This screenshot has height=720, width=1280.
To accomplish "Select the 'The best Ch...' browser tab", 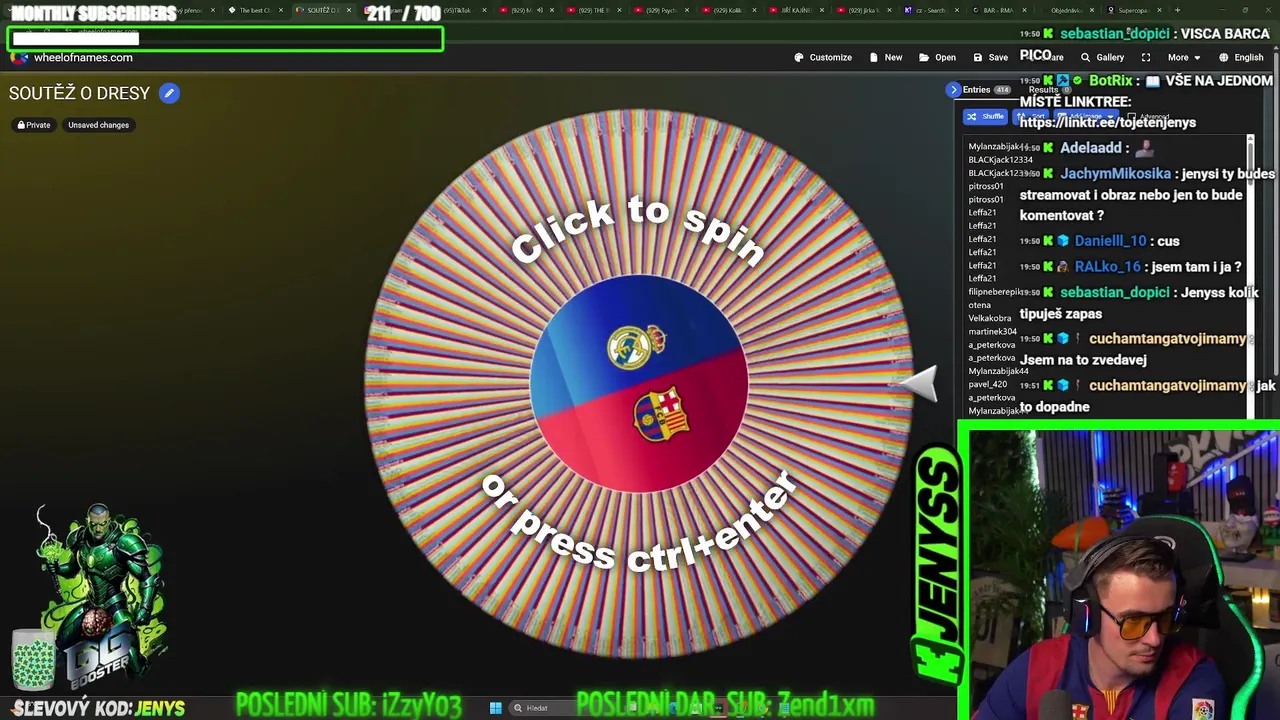I will point(255,10).
